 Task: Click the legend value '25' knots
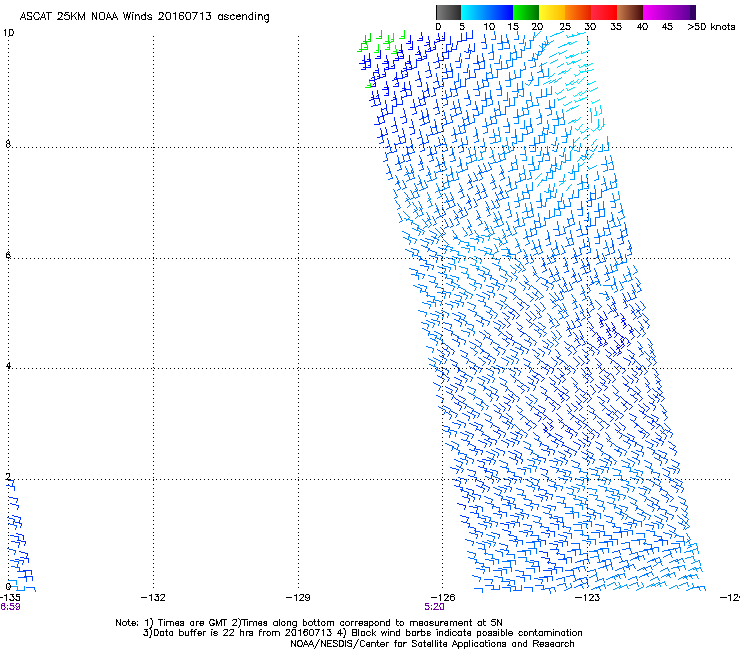(x=565, y=27)
